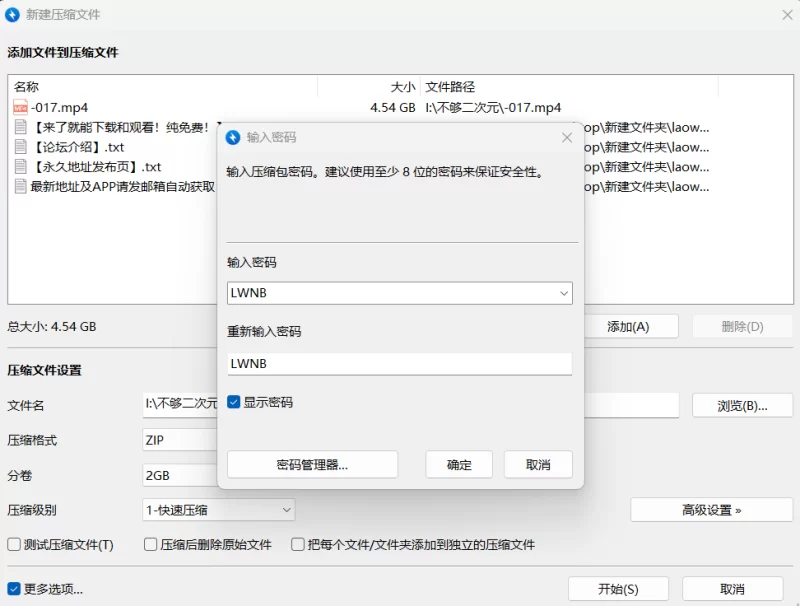Screen dimensions: 800x606
Task: Click the icon of 【来了就能下载和观看!纯免费!】
Action: click(x=20, y=127)
